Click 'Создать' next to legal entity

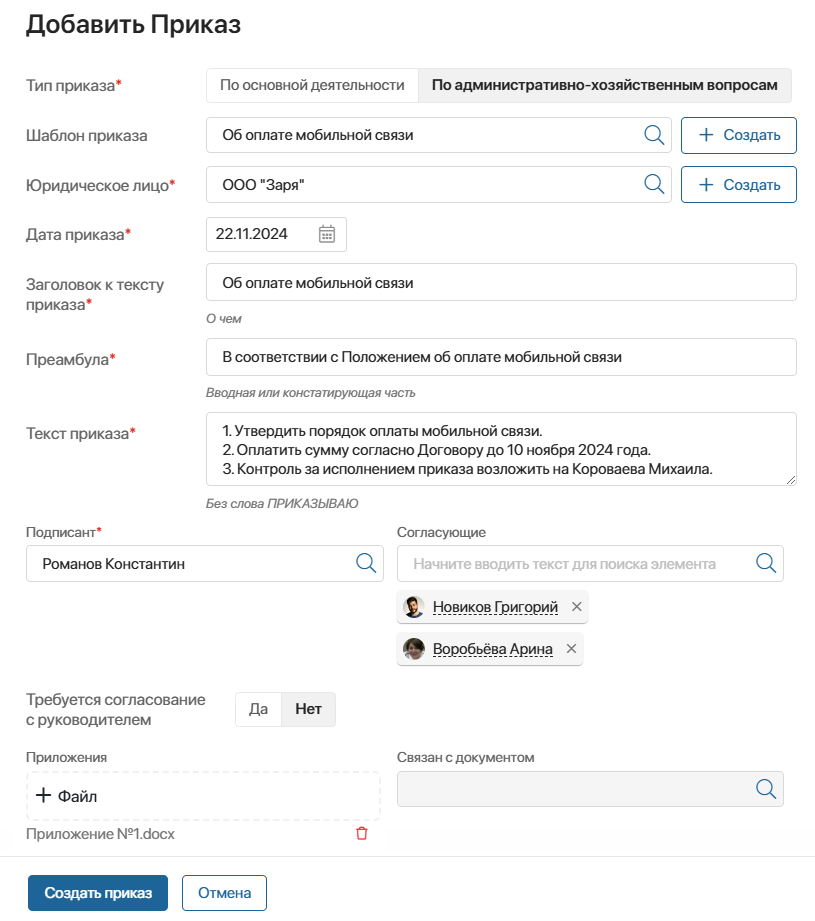pyautogui.click(x=738, y=184)
